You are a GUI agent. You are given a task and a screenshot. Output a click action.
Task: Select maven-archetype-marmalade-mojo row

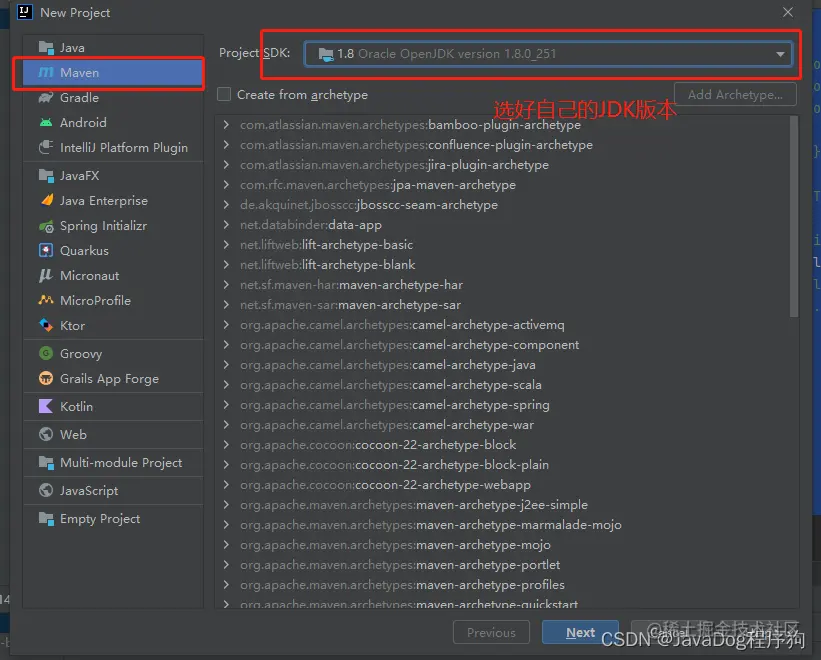(x=503, y=524)
